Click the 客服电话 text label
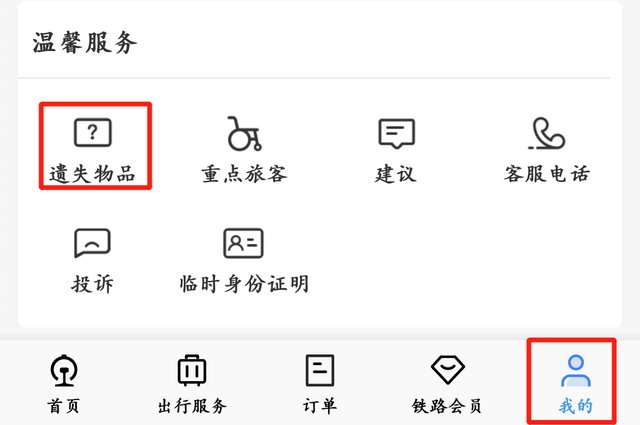 pos(547,174)
